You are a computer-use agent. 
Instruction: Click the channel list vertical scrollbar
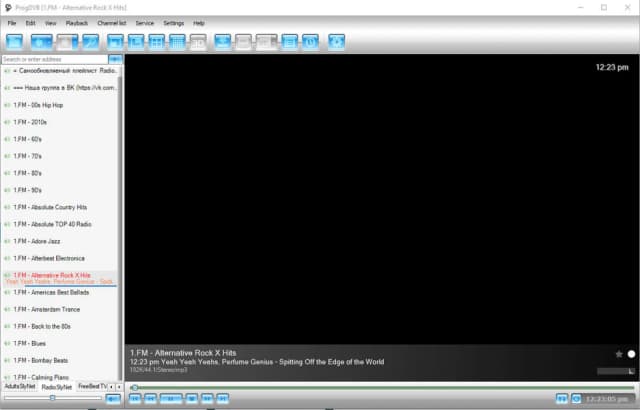coord(120,226)
